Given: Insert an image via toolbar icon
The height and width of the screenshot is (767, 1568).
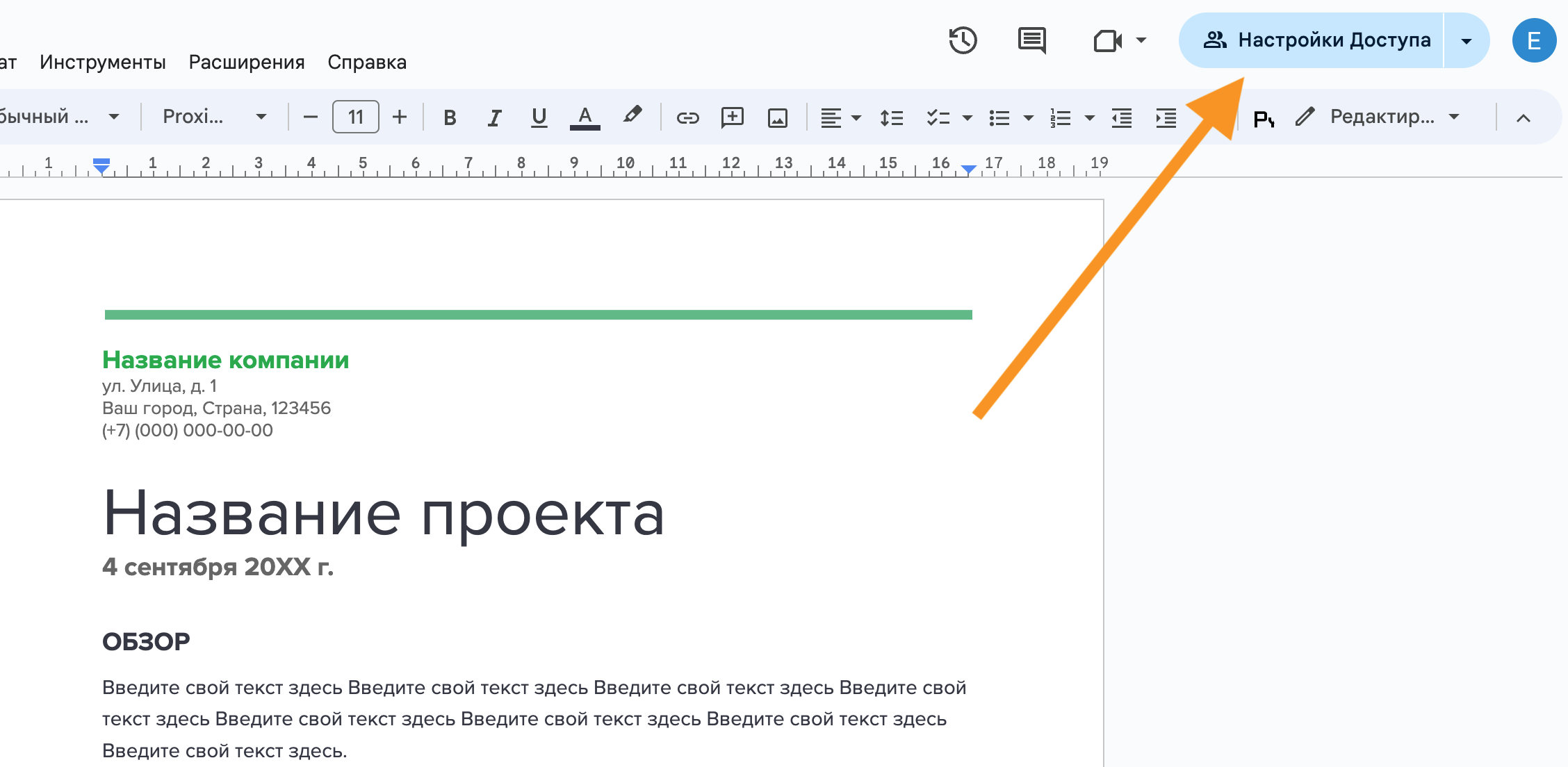Looking at the screenshot, I should [x=777, y=117].
